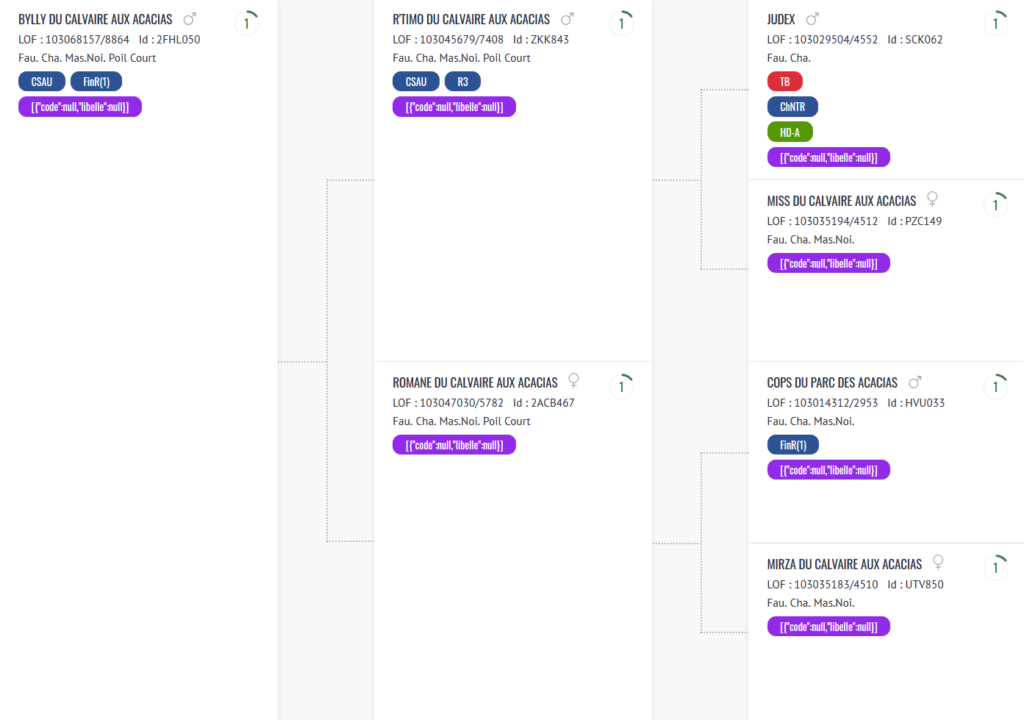Viewport: 1024px width, 720px height.
Task: Click circular rating badge on BYLLY card
Action: coord(247,24)
